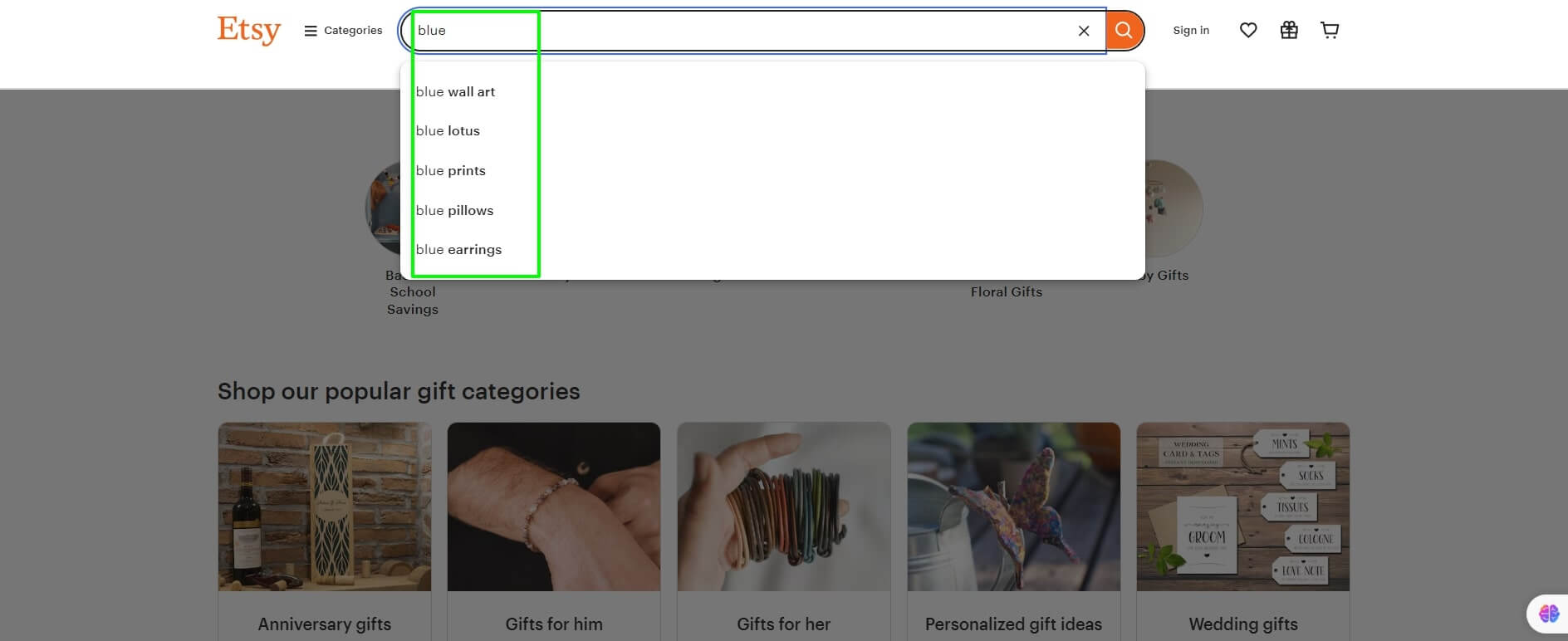Pick the "blue prints" suggestion
This screenshot has width=1568, height=641.
[450, 171]
